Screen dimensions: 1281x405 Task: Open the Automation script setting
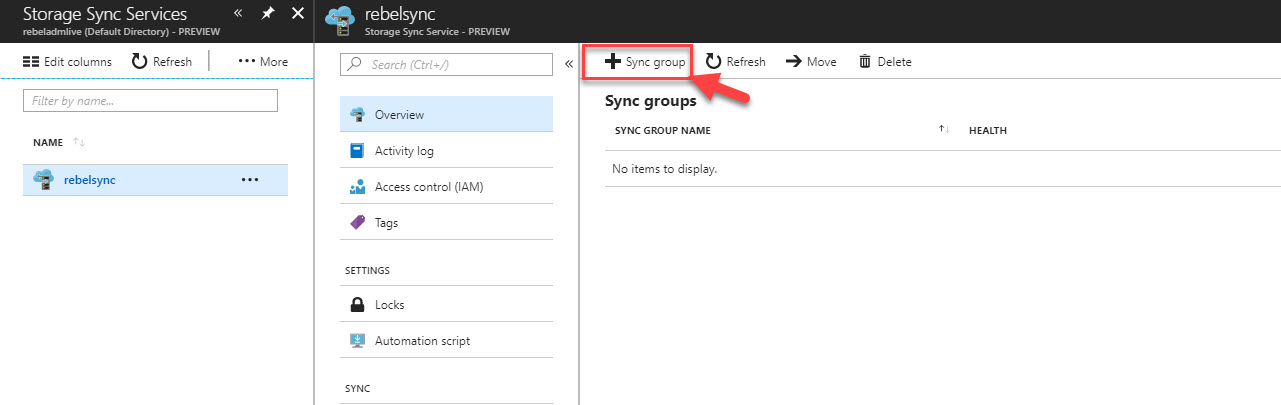click(446, 340)
